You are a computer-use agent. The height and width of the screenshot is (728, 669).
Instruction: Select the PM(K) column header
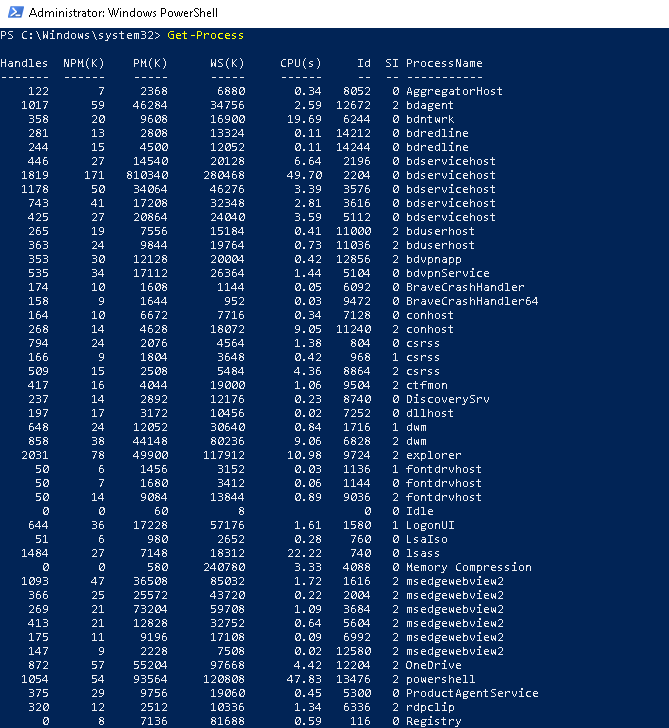pyautogui.click(x=150, y=63)
